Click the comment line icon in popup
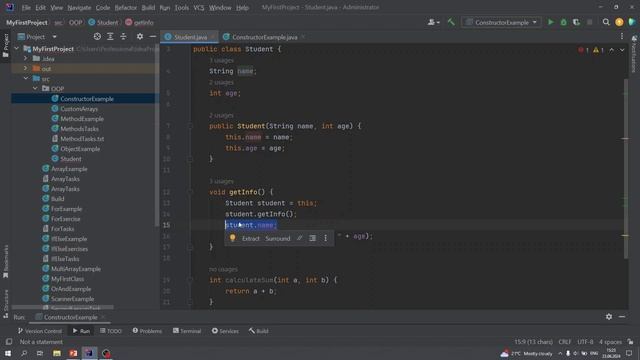The height and width of the screenshot is (360, 640). coord(300,238)
